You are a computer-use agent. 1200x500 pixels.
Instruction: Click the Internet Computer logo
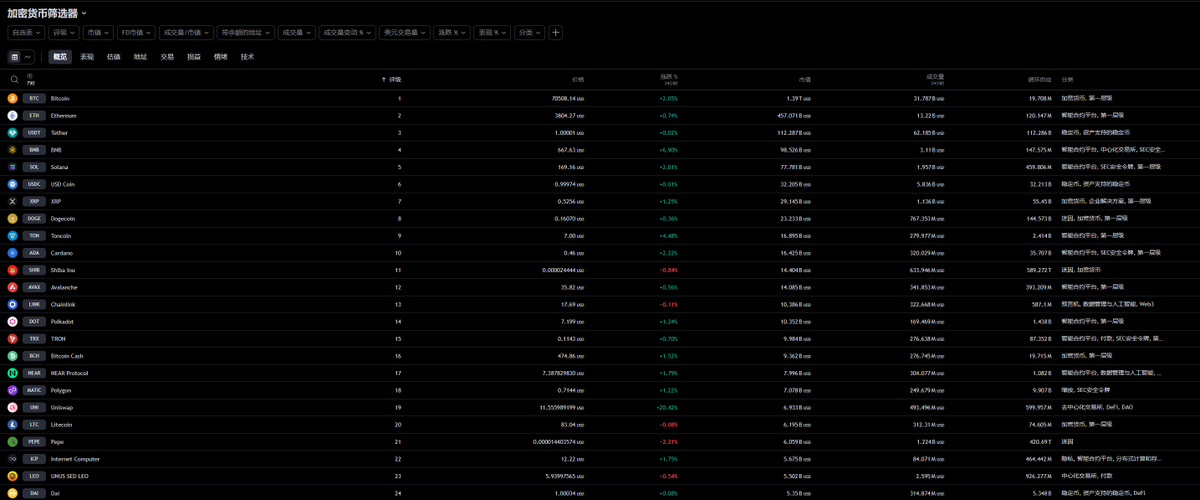pos(13,458)
